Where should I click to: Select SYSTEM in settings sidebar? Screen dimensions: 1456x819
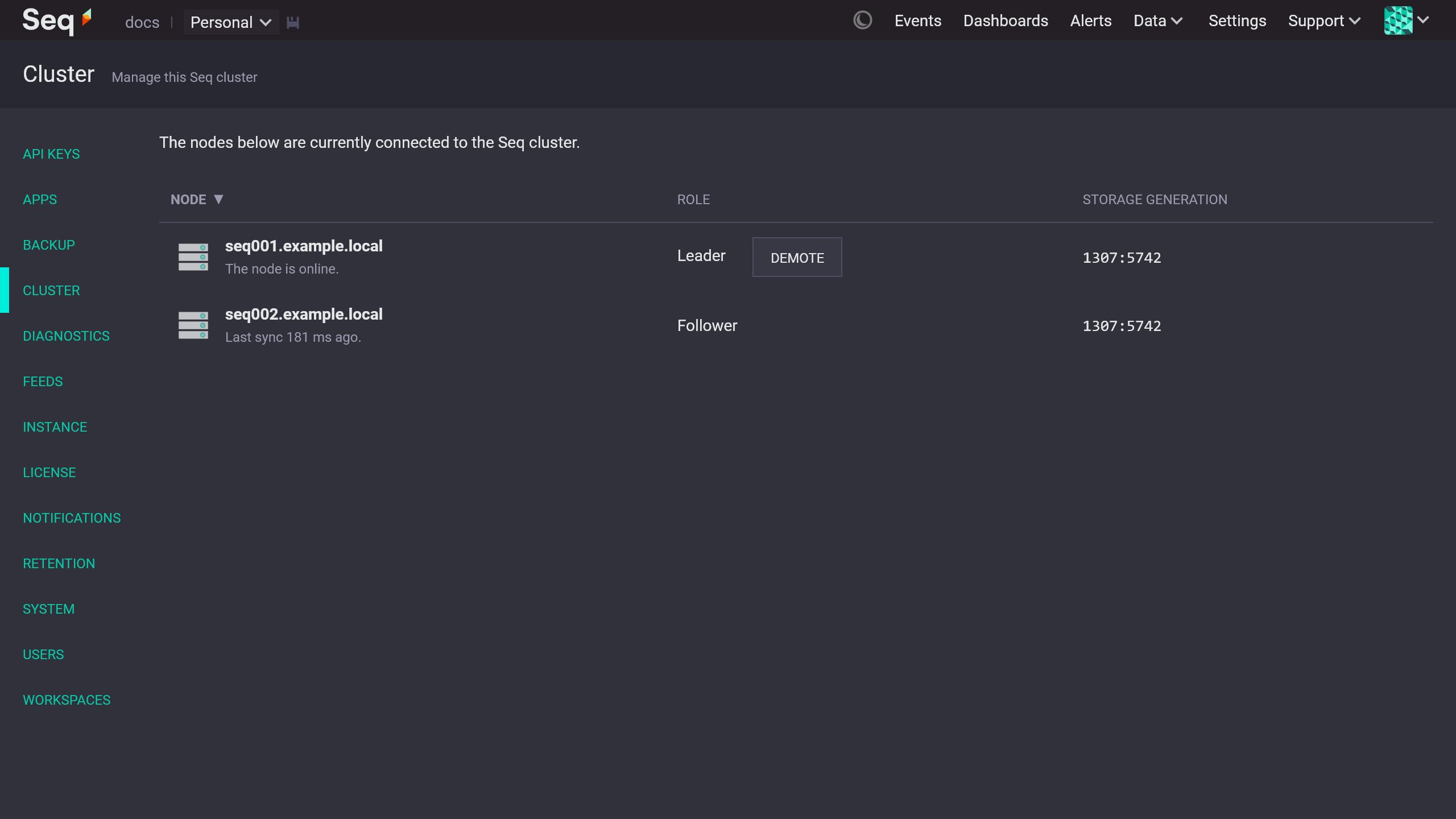pos(49,609)
